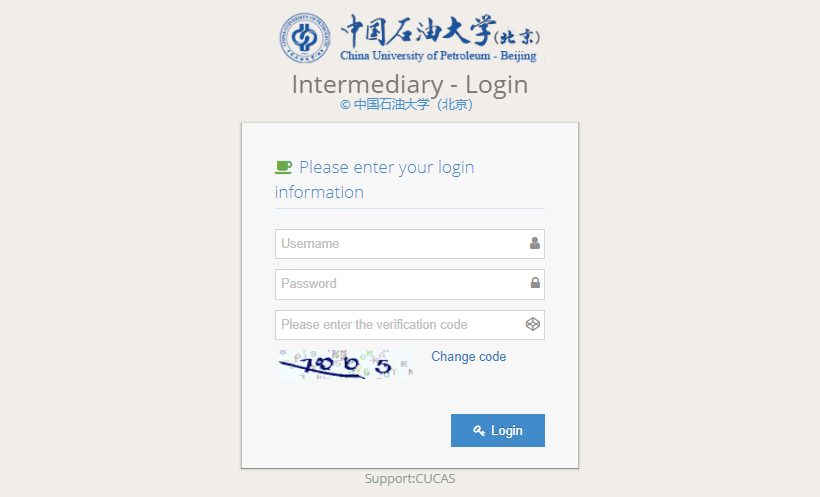
Task: Click the digit 5 in the captcha
Action: 384,366
